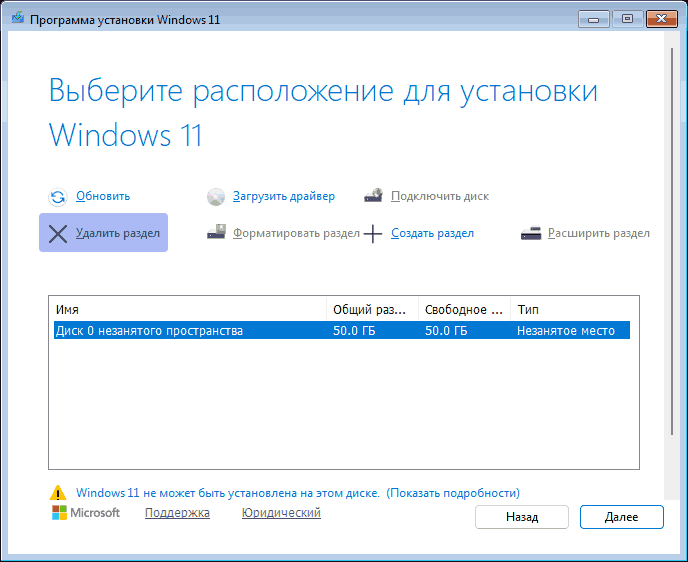This screenshot has height=562, width=688.
Task: Click the vertical scrollbar on the right
Action: click(672, 241)
